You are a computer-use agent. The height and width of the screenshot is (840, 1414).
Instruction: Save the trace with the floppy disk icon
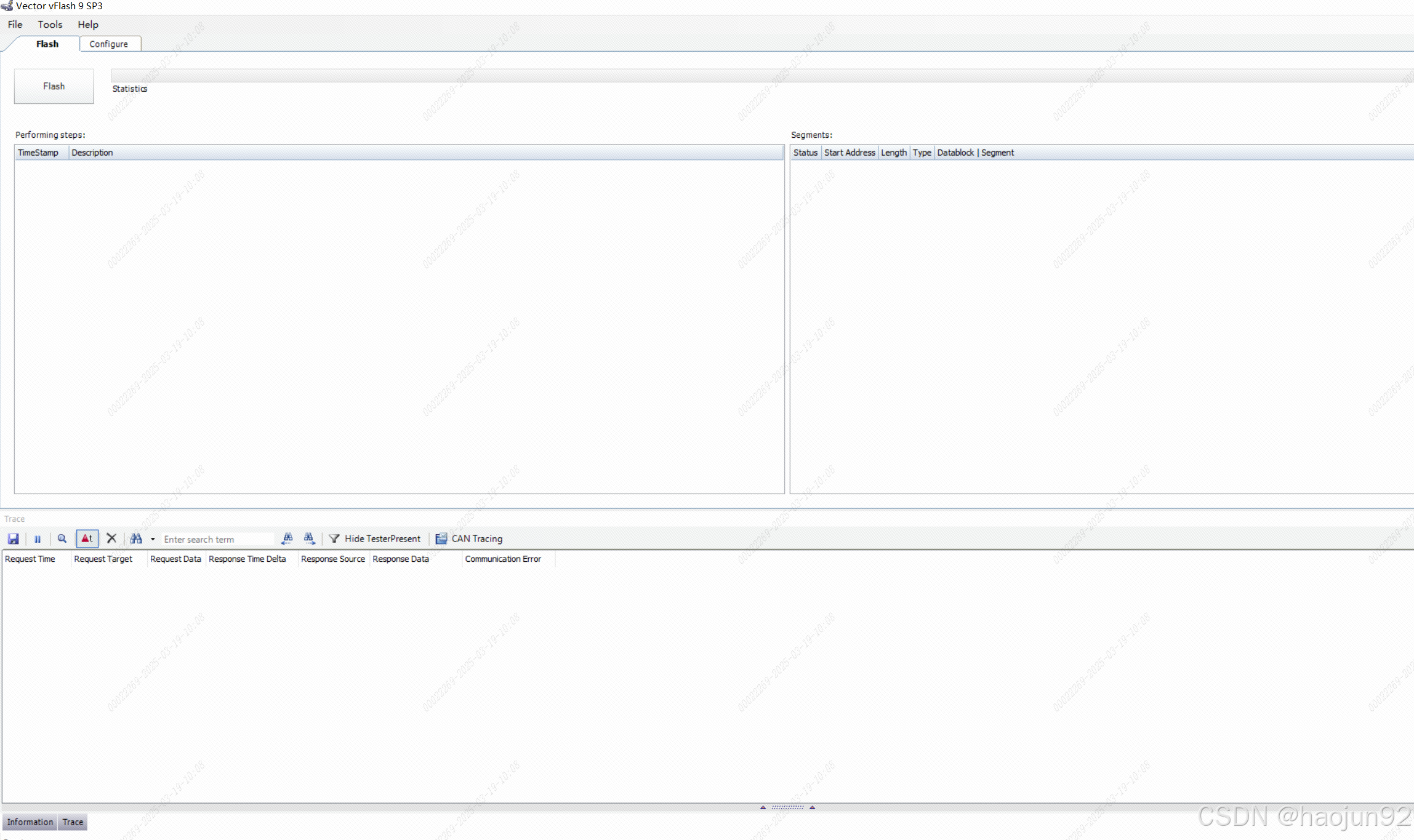click(x=13, y=539)
